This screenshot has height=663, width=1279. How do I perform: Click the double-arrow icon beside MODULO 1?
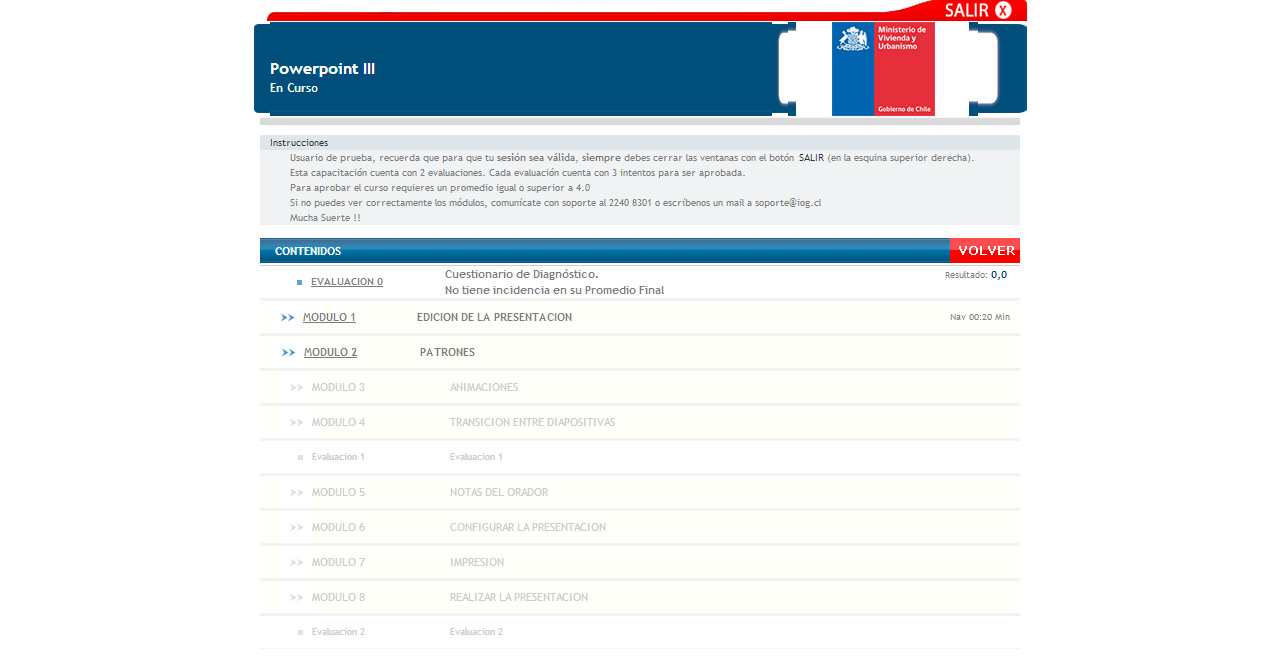[288, 317]
